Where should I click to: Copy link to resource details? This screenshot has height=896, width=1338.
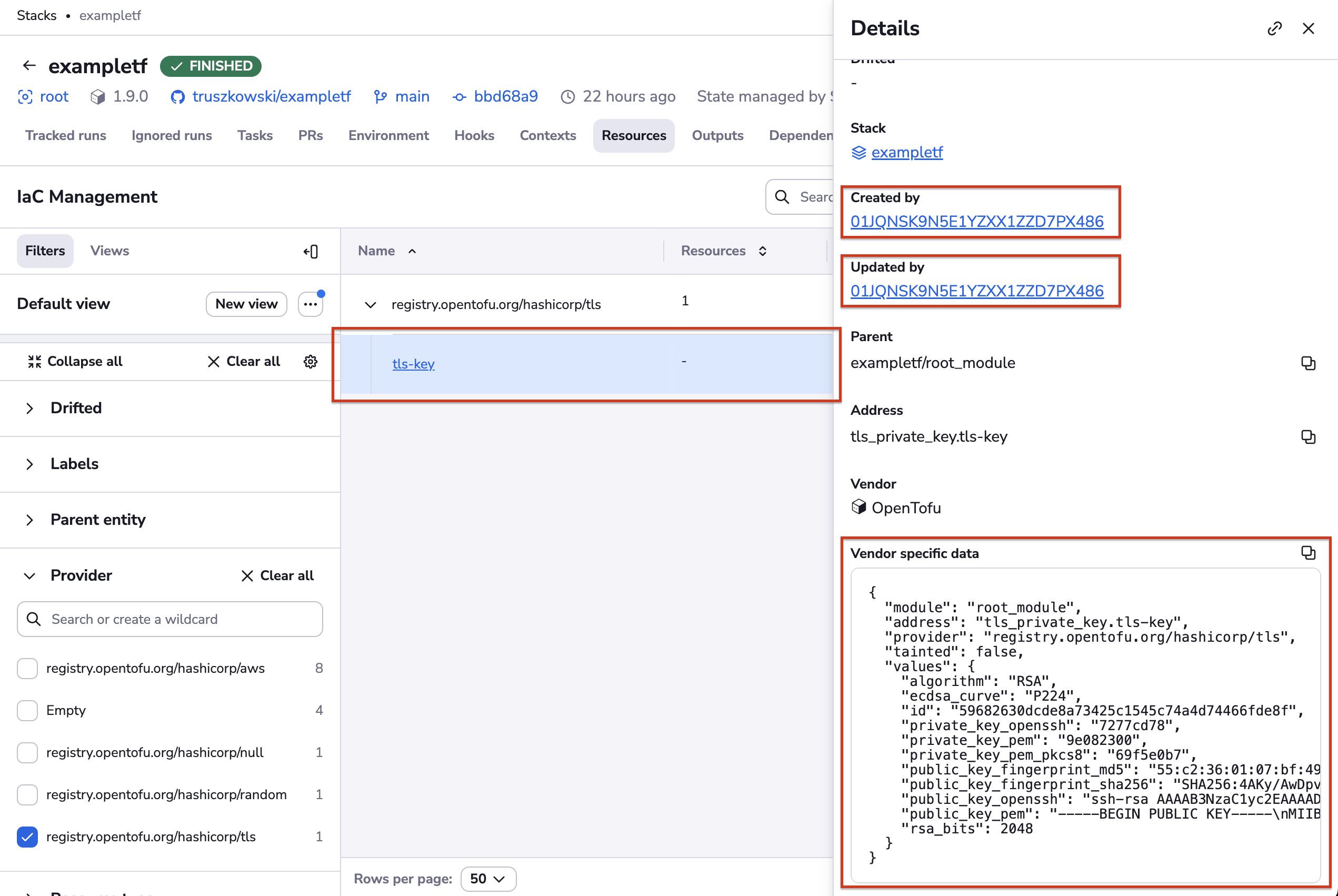1274,28
